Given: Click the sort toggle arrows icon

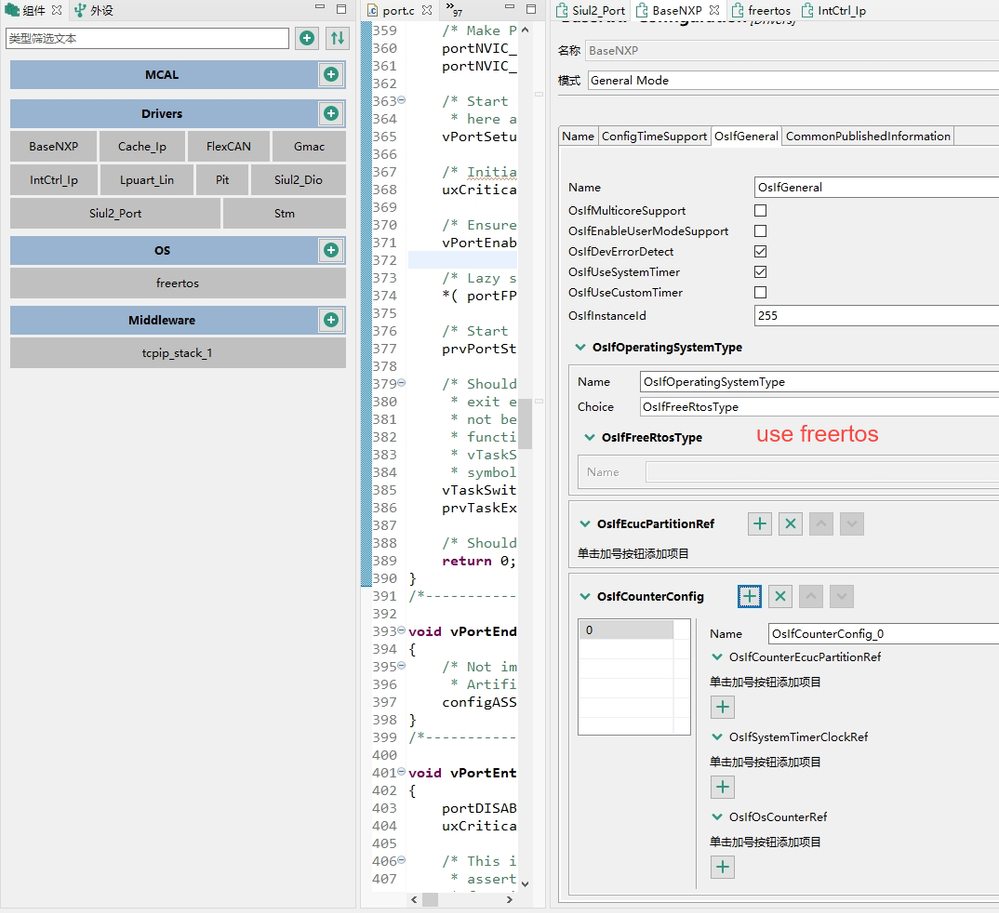Looking at the screenshot, I should (x=337, y=38).
